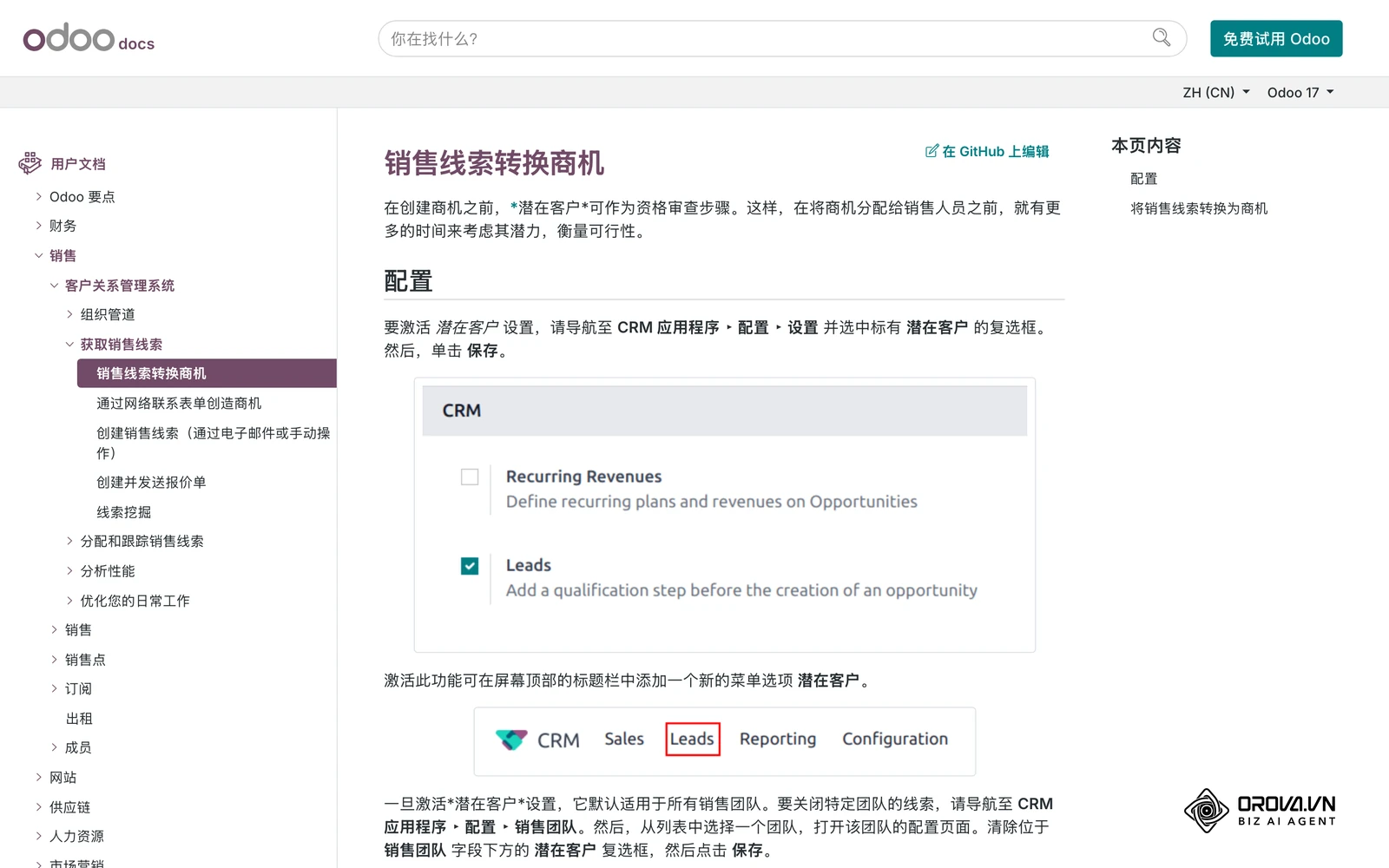Open the 线索挖掘 sidebar item
The width and height of the screenshot is (1389, 868).
[123, 512]
